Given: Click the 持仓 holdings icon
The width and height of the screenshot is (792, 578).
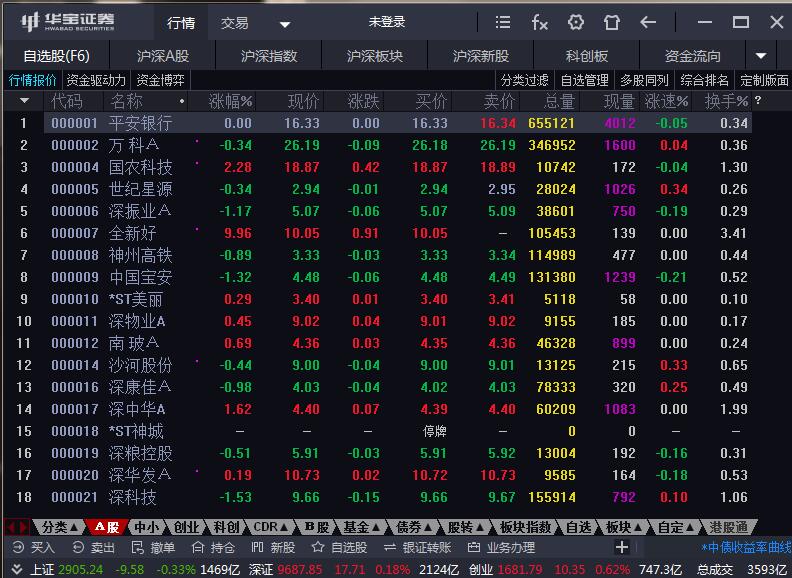Looking at the screenshot, I should 213,547.
